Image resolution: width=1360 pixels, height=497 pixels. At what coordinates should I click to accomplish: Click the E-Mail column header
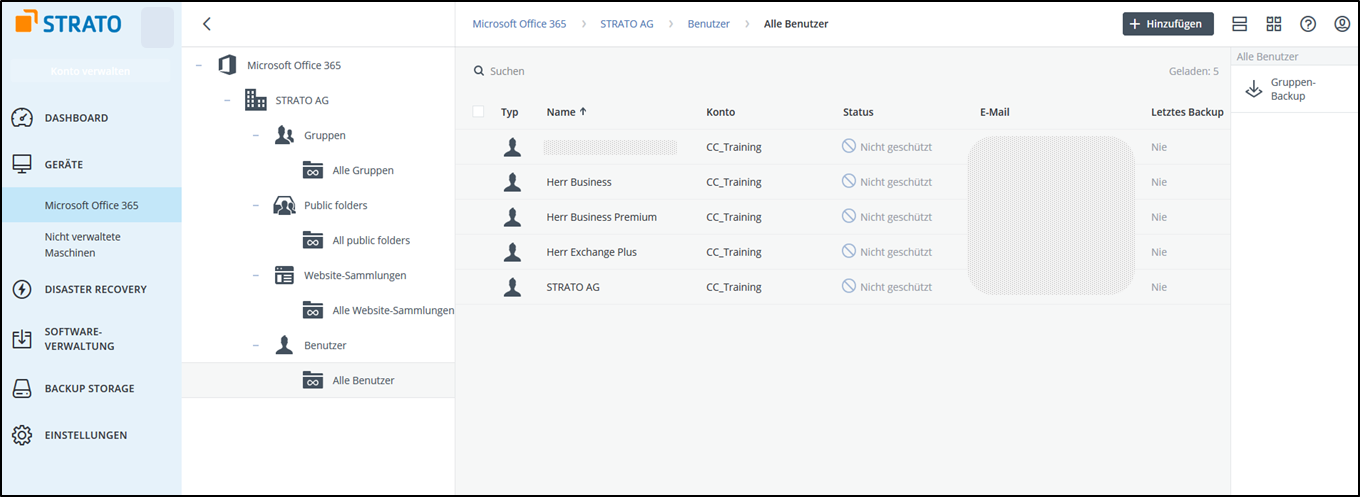pos(995,112)
